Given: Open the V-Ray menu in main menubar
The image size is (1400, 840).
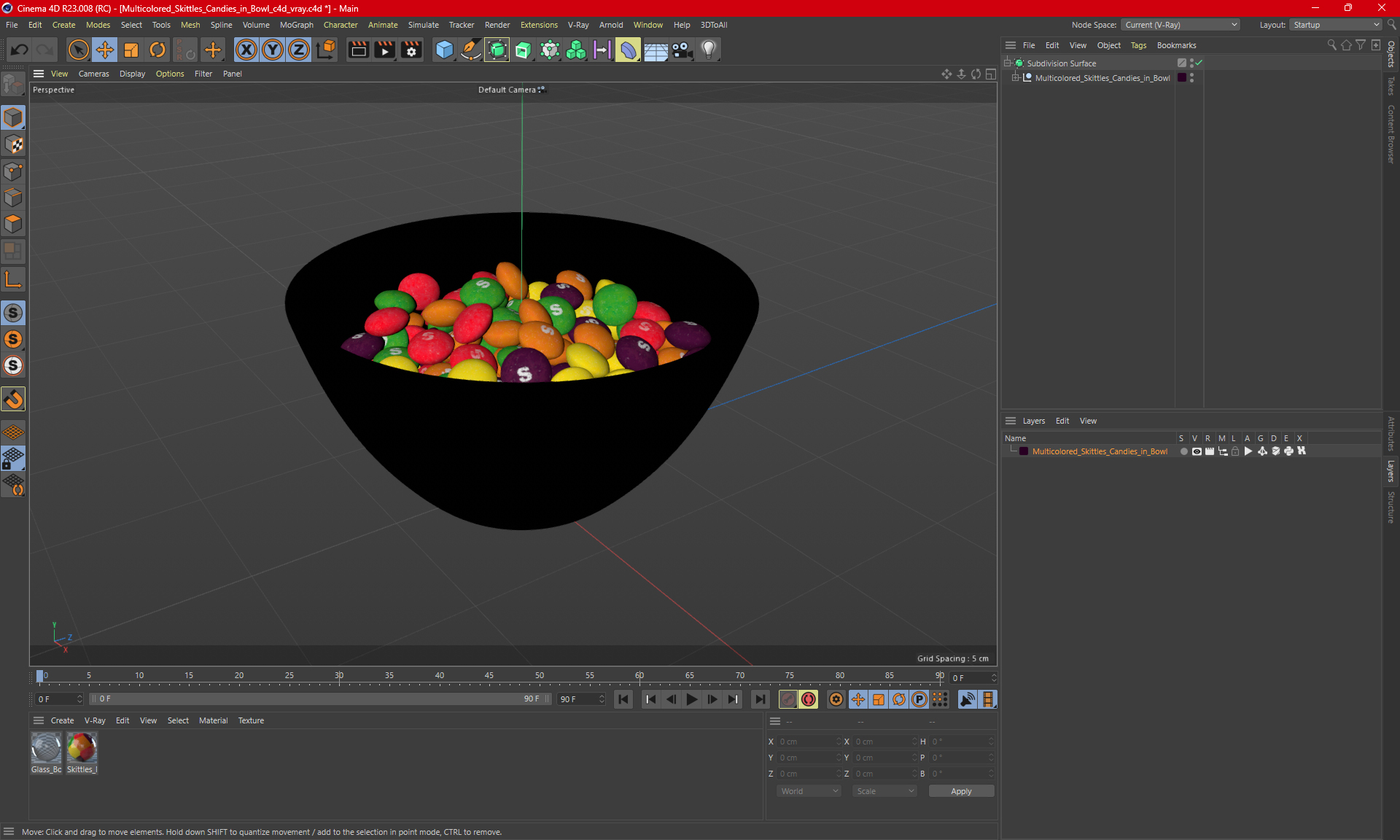Looking at the screenshot, I should (x=578, y=25).
